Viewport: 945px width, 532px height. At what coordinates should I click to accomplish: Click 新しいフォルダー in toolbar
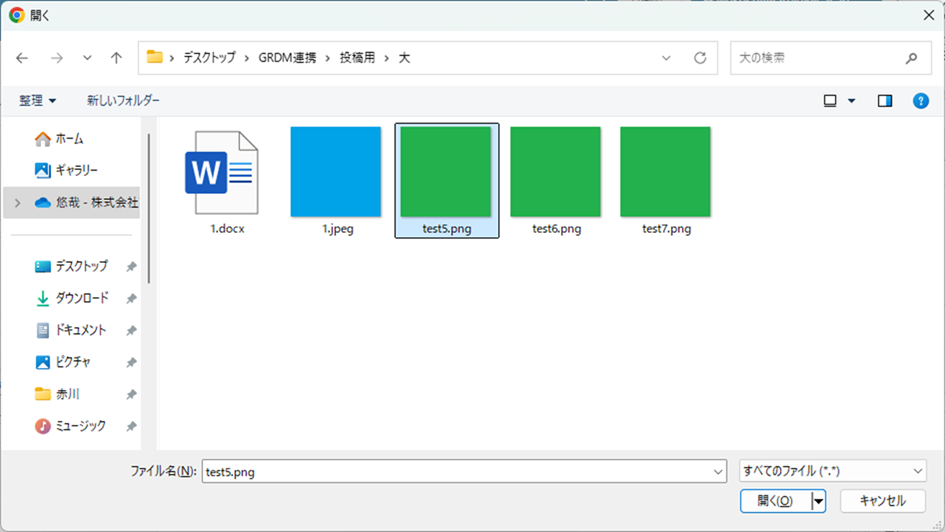point(123,101)
